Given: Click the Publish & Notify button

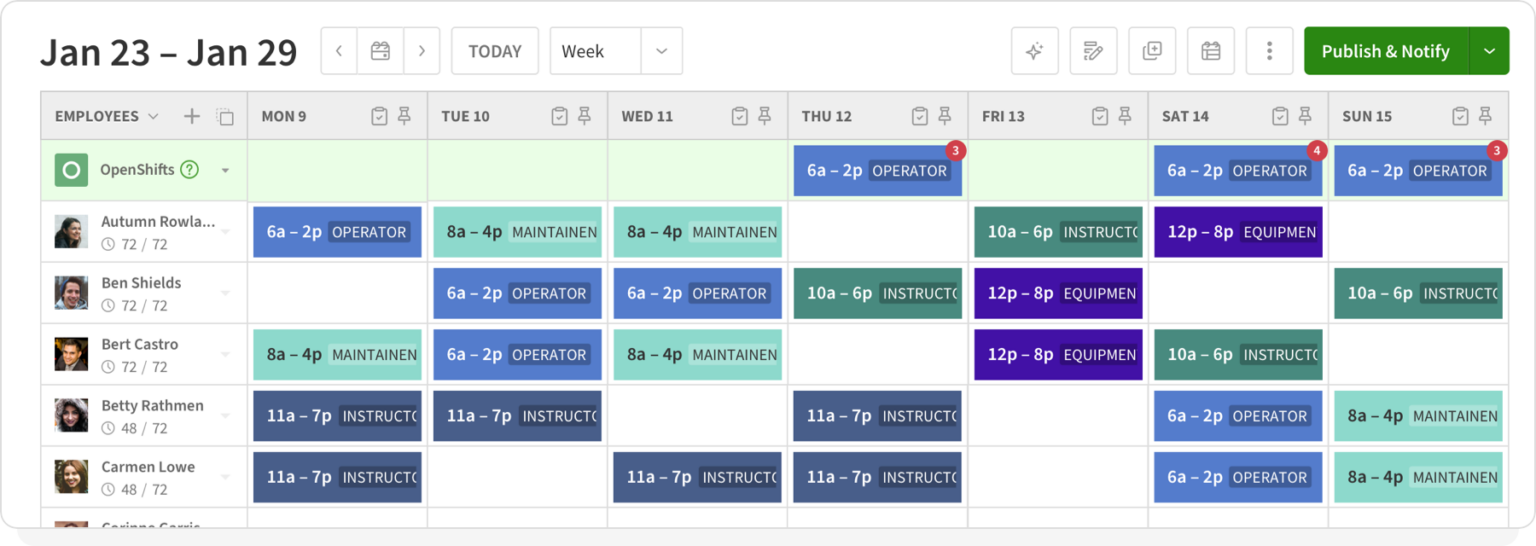Looking at the screenshot, I should pos(1386,51).
